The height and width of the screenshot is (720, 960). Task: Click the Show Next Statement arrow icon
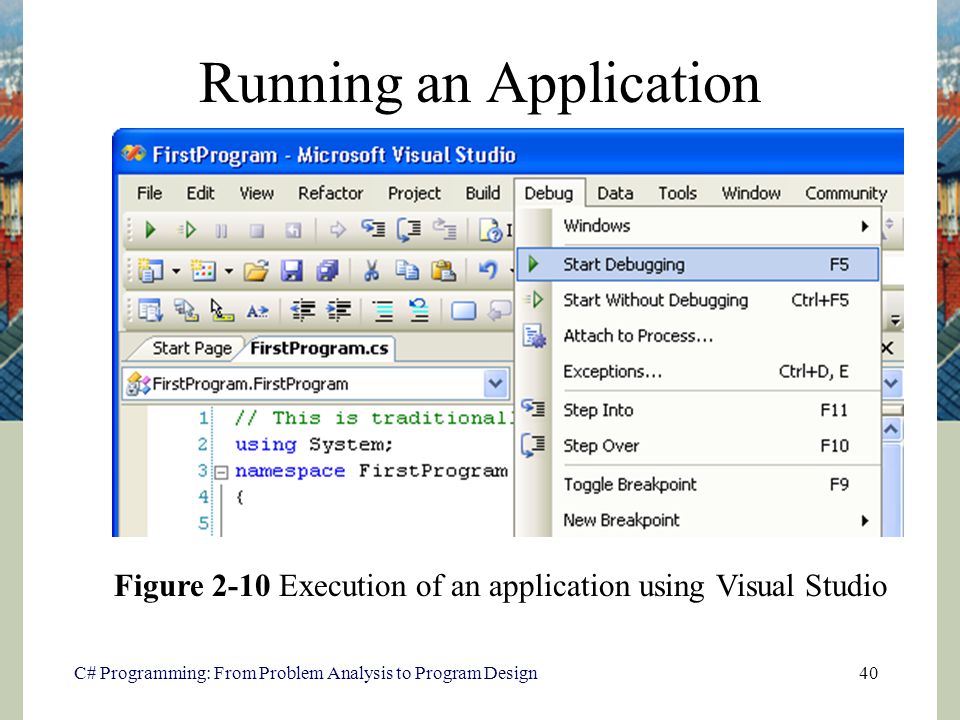tap(337, 230)
